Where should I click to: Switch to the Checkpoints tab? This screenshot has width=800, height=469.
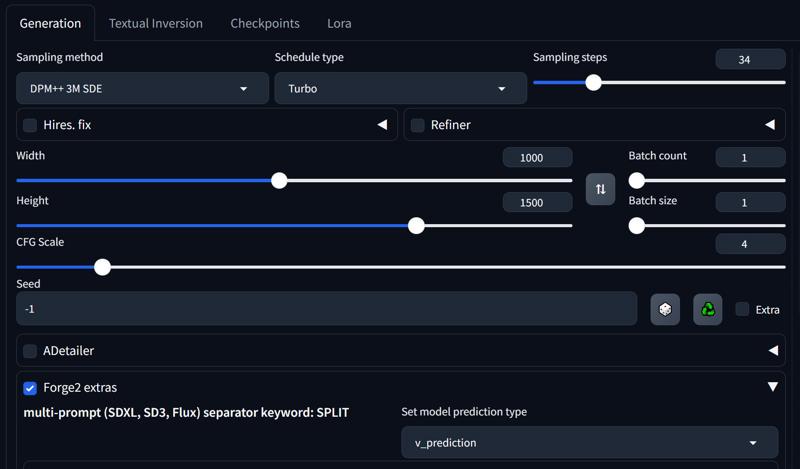click(265, 23)
